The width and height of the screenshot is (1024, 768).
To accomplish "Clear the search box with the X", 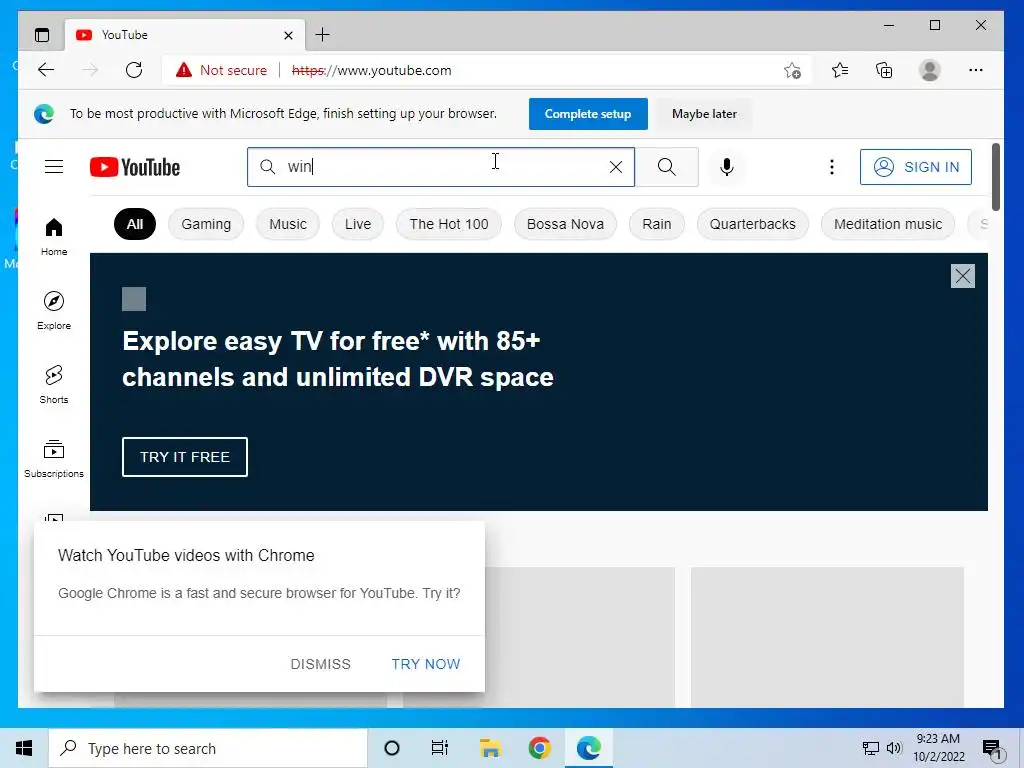I will point(615,167).
